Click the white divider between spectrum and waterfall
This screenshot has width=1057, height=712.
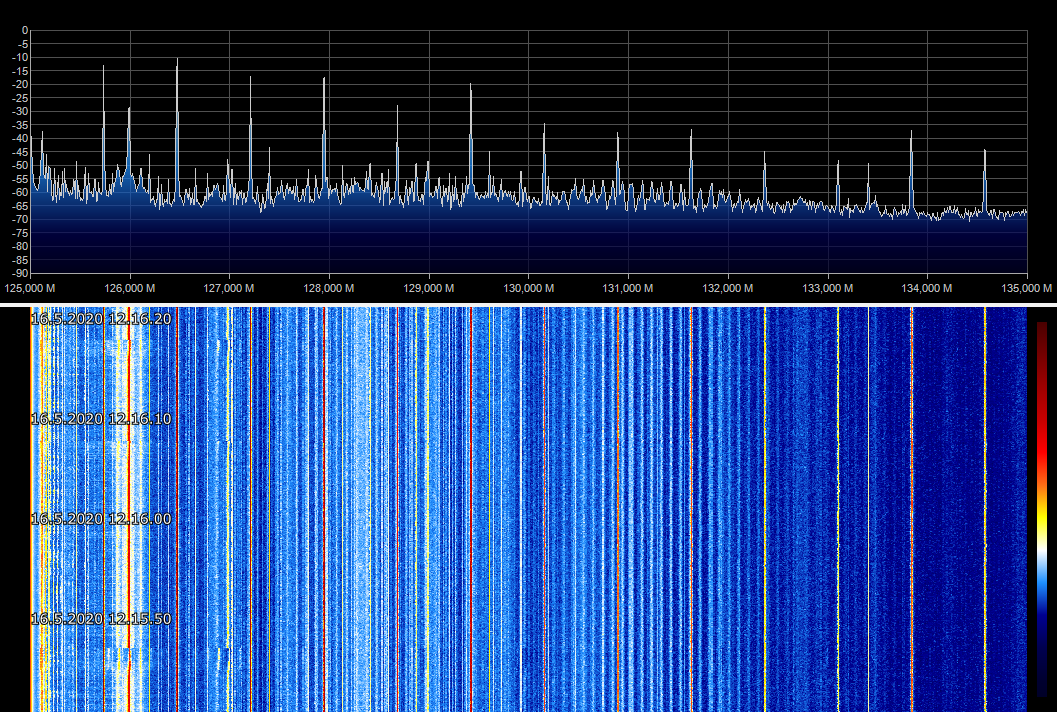click(x=528, y=304)
